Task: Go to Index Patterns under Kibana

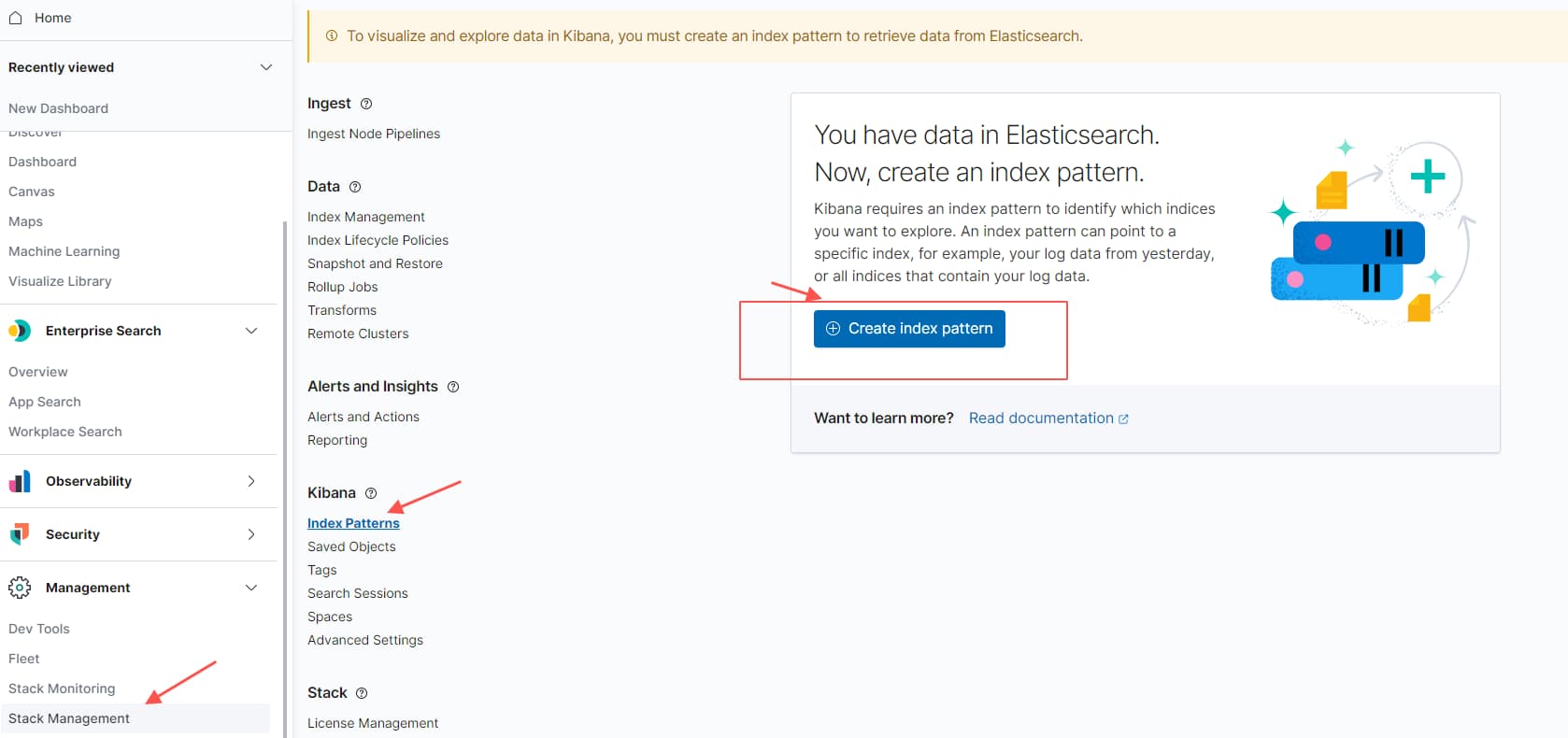Action: click(x=353, y=523)
